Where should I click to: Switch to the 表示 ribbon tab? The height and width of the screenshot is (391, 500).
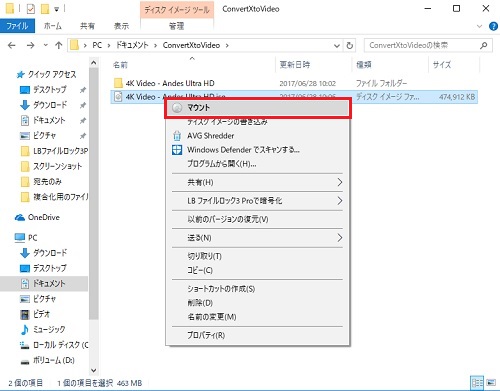121,26
